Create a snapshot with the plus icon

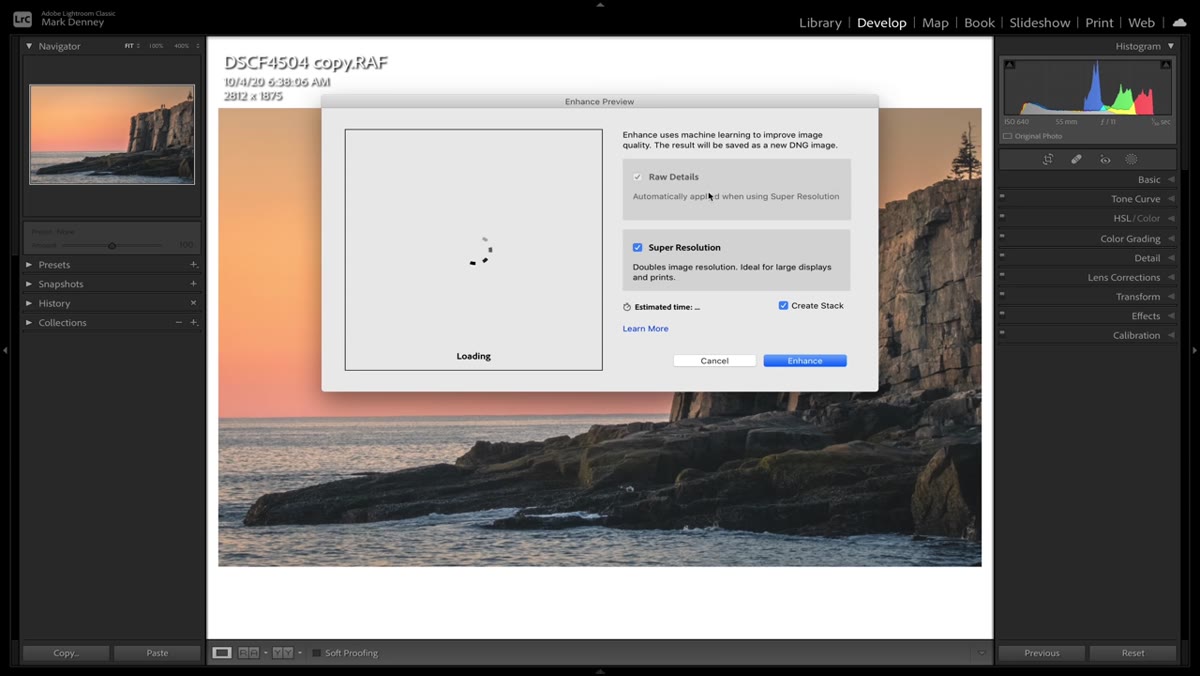tap(193, 284)
